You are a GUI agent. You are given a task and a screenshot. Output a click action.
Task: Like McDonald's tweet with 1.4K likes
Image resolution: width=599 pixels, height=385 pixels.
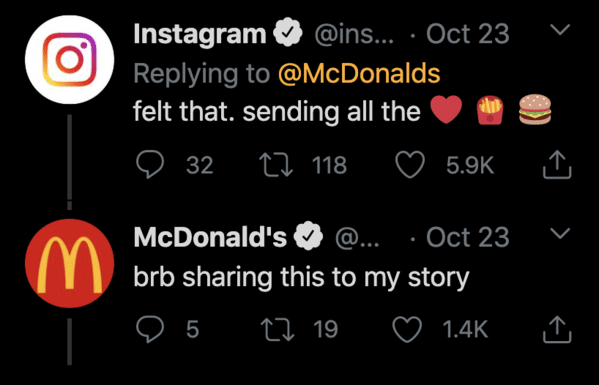pyautogui.click(x=407, y=329)
